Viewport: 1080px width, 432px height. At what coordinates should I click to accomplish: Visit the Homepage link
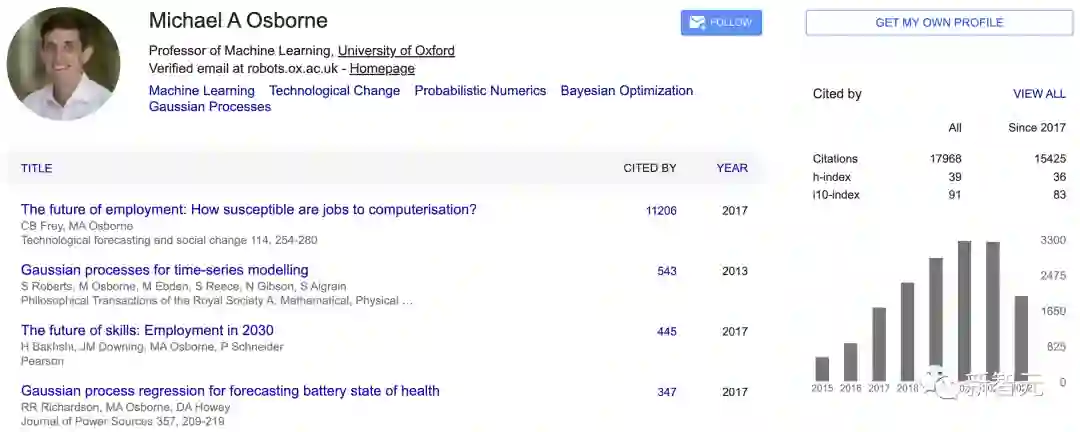(382, 69)
